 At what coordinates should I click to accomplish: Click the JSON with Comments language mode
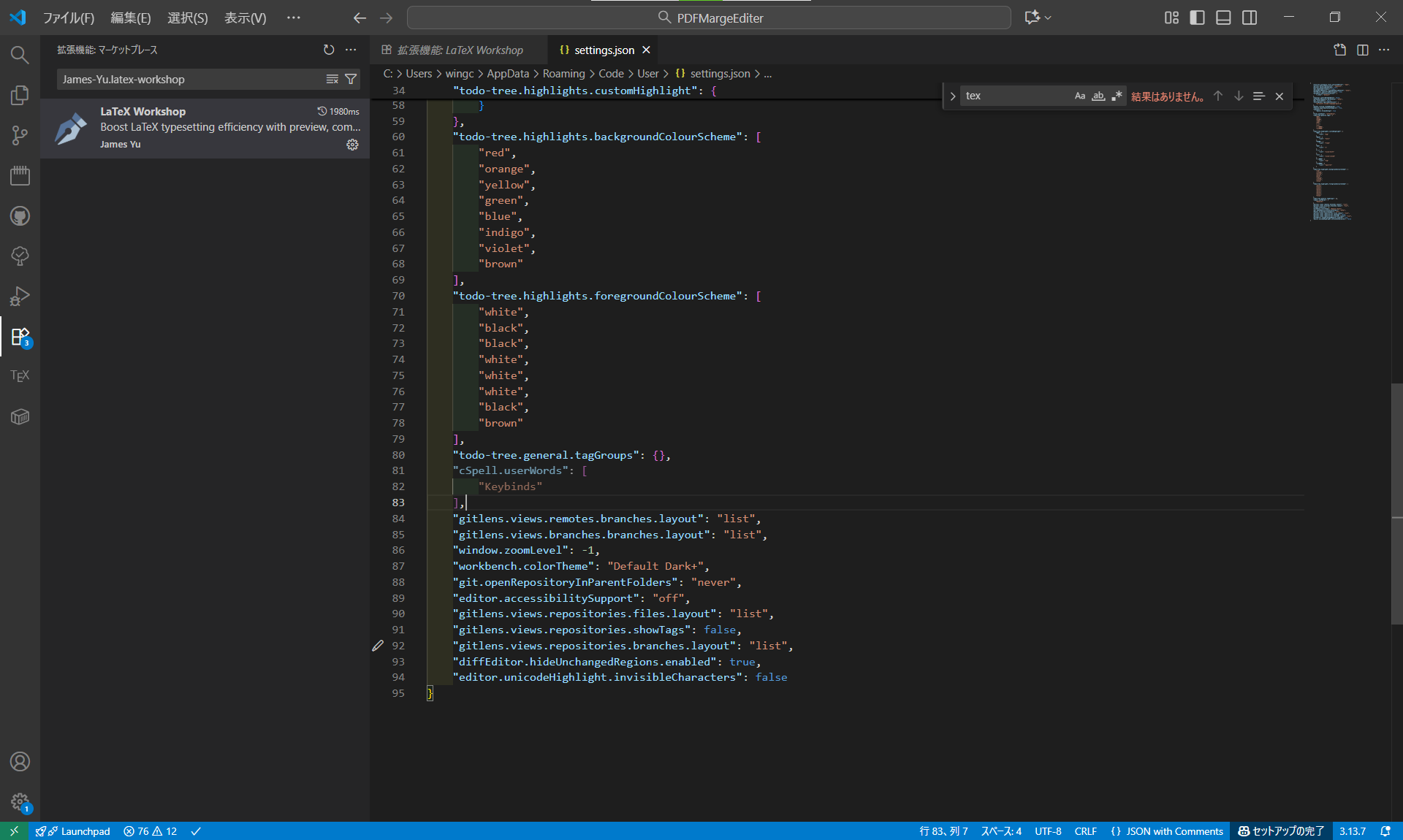pos(1167,831)
